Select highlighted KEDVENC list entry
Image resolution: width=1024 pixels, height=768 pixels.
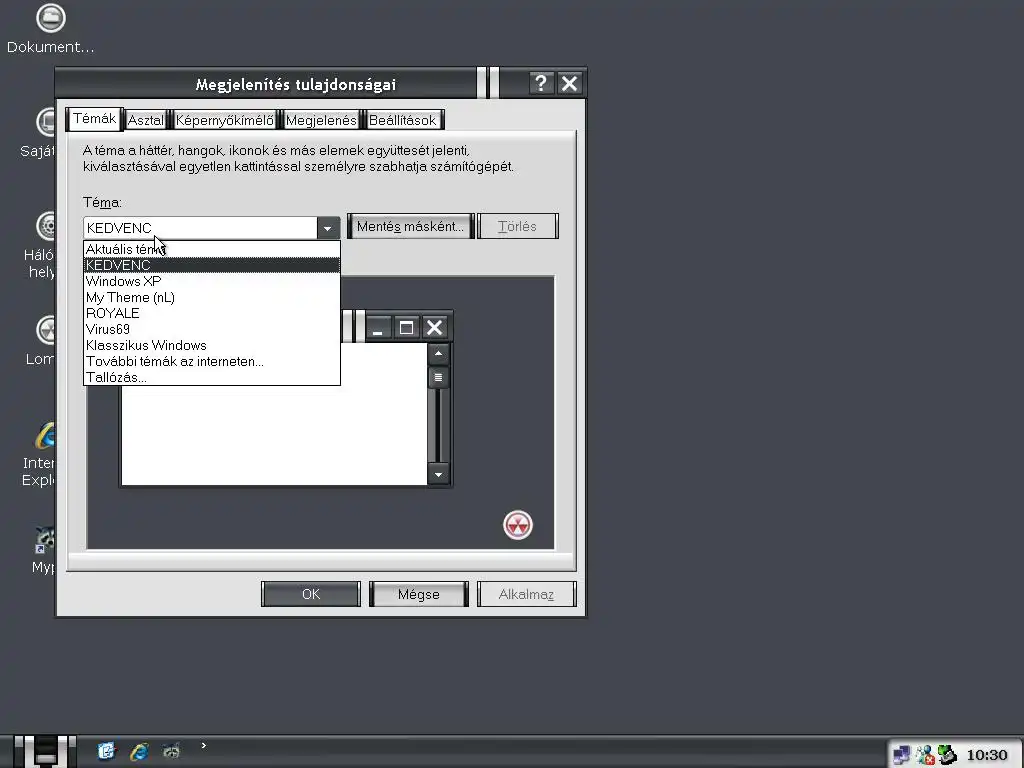pyautogui.click(x=212, y=265)
